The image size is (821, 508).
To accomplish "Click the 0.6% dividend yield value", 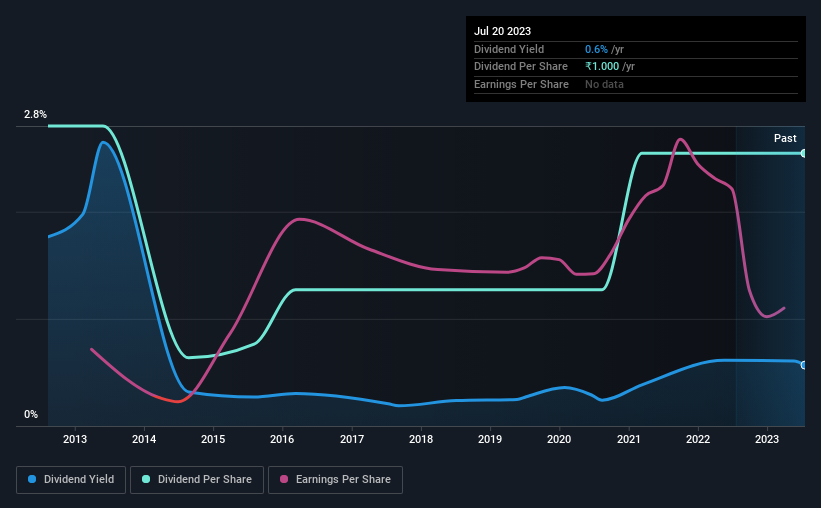I will (596, 49).
